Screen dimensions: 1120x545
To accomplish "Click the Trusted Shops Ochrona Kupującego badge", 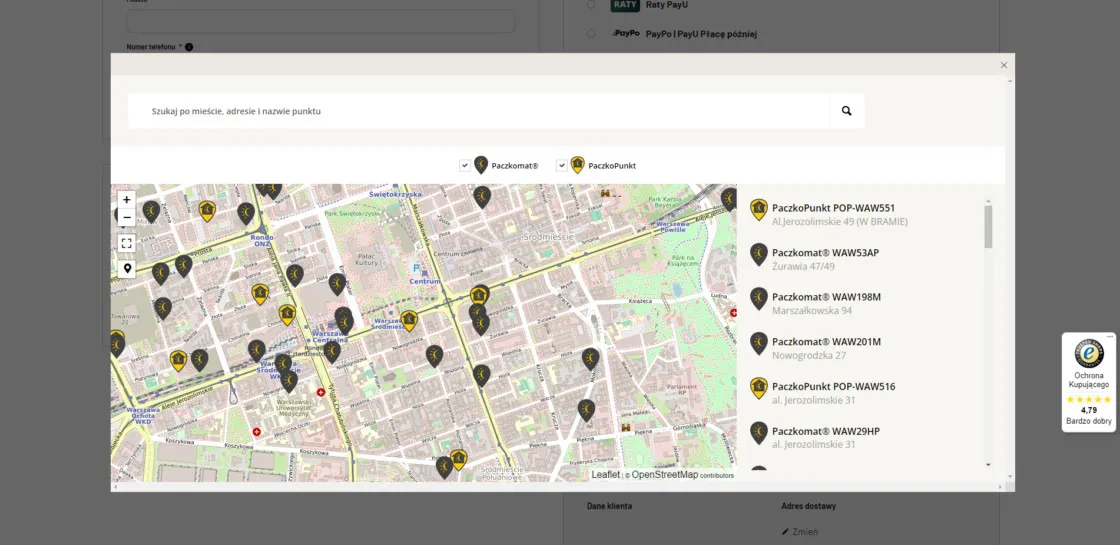I will (1089, 382).
